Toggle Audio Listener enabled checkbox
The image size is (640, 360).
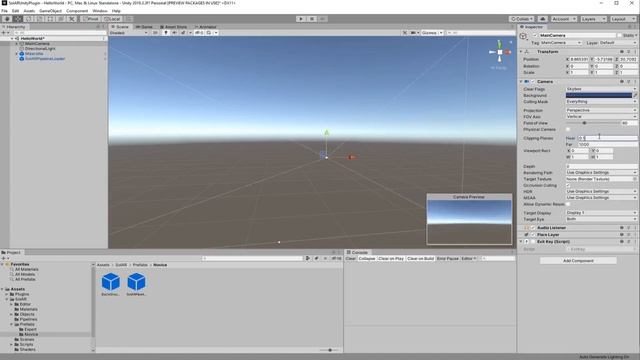533,228
